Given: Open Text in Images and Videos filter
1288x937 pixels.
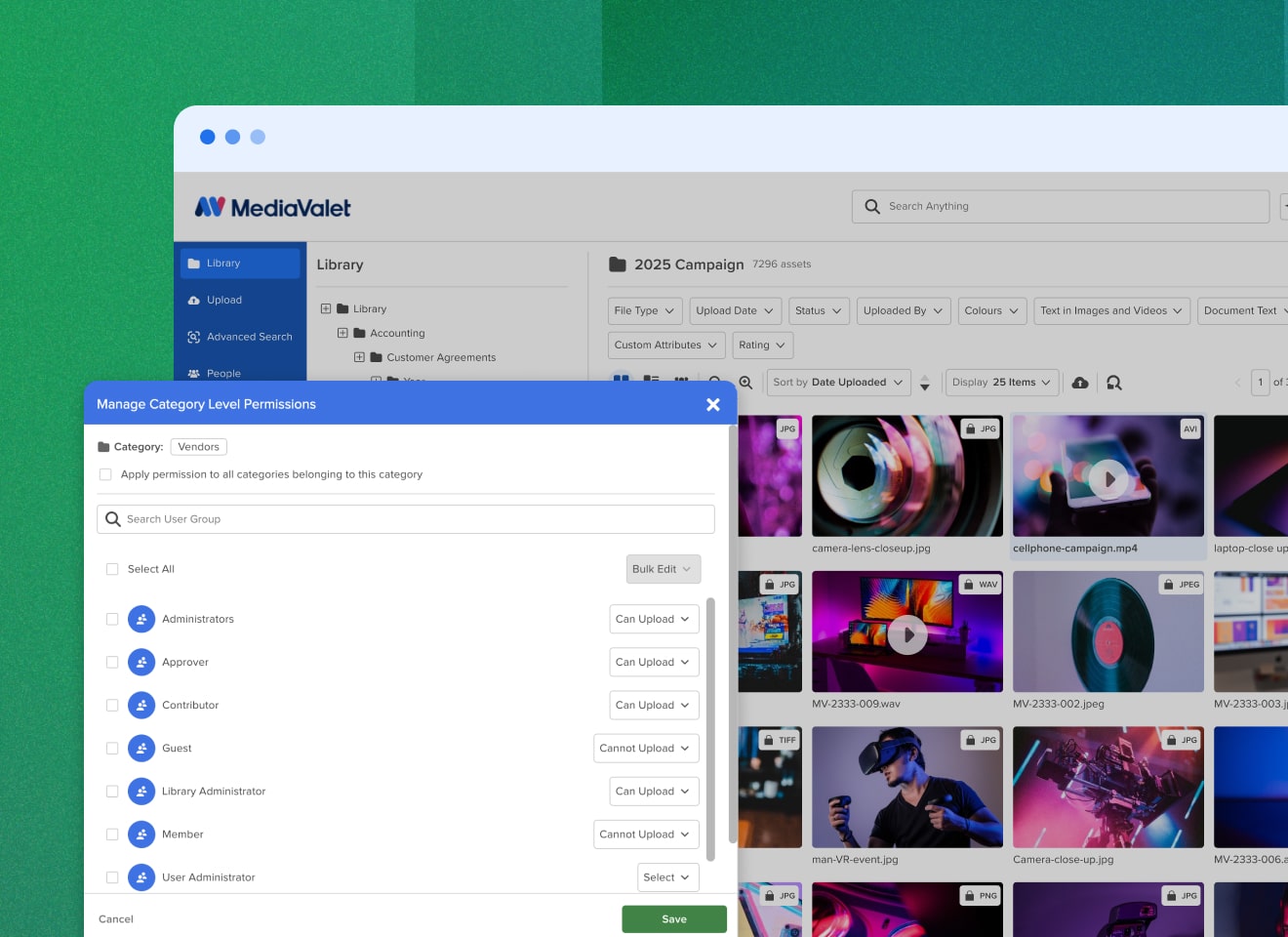Looking at the screenshot, I should (x=1112, y=310).
